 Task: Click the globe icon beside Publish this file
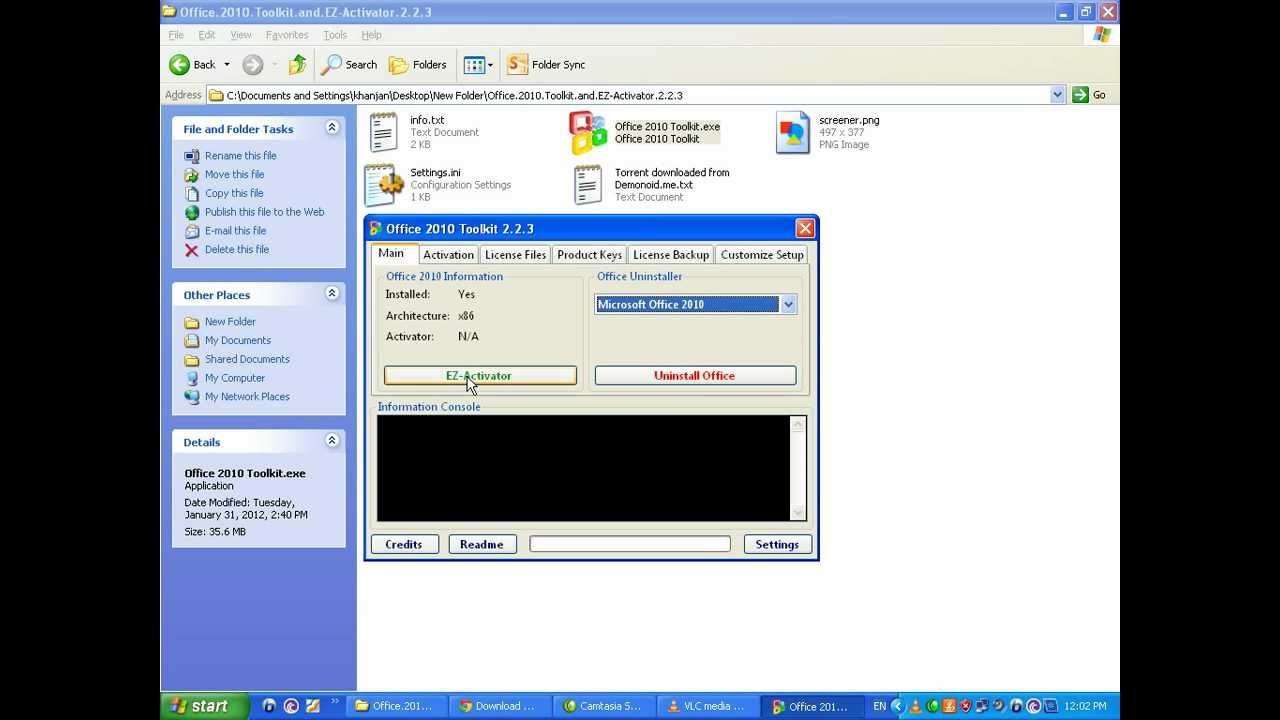(192, 212)
